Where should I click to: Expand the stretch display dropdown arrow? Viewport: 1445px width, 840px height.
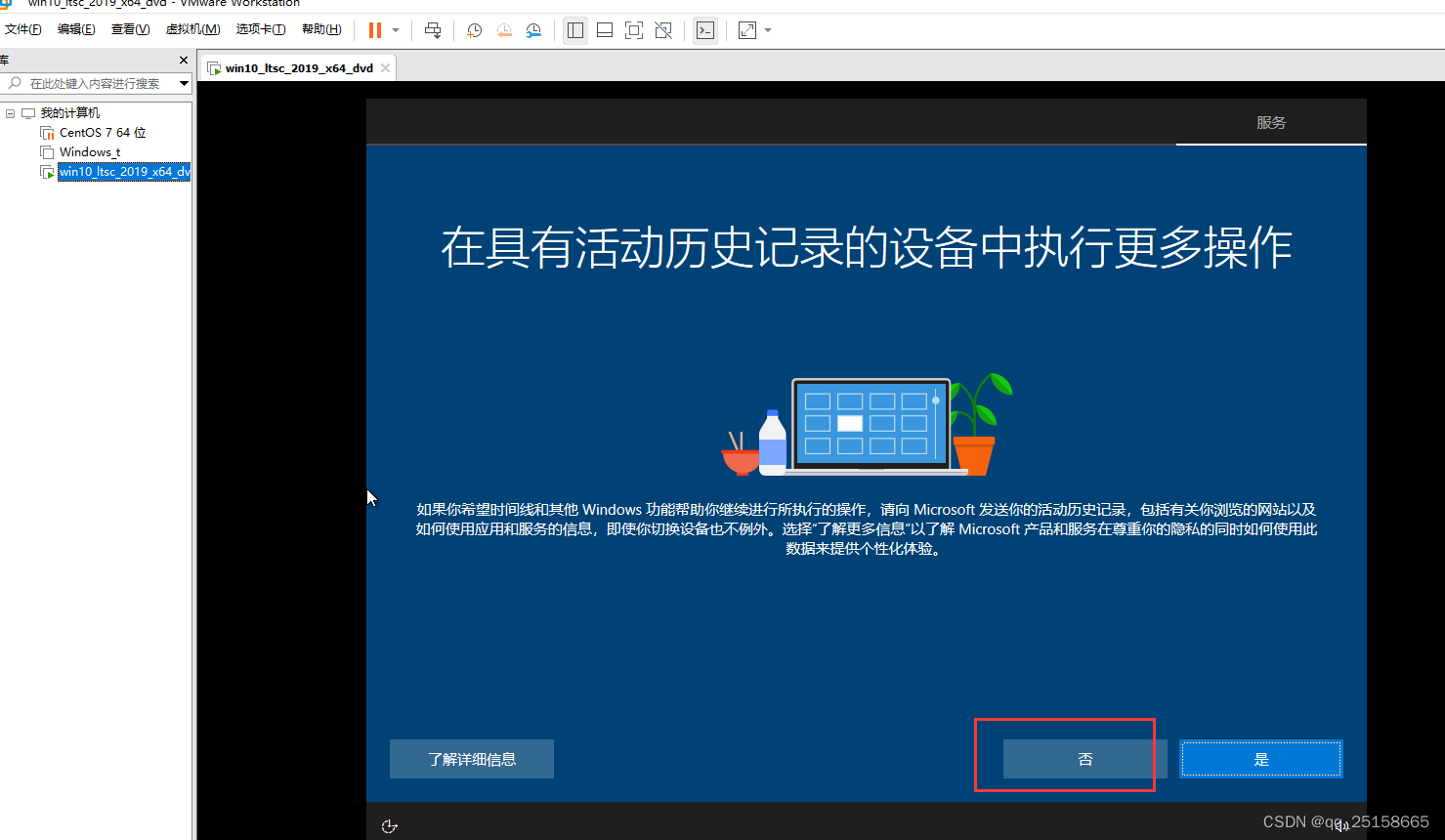(768, 30)
